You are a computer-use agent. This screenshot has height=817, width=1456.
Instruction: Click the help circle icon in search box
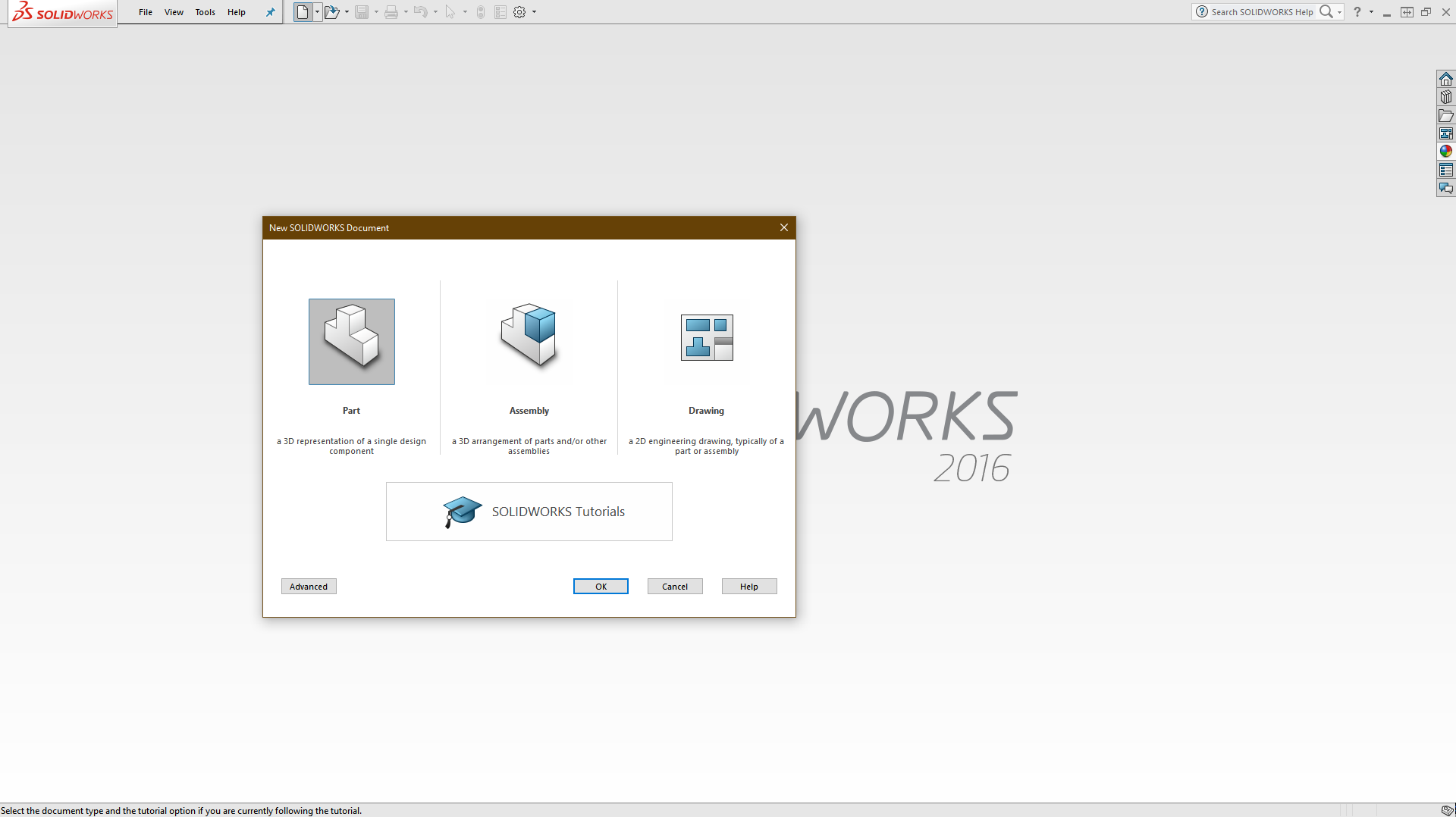(1202, 11)
